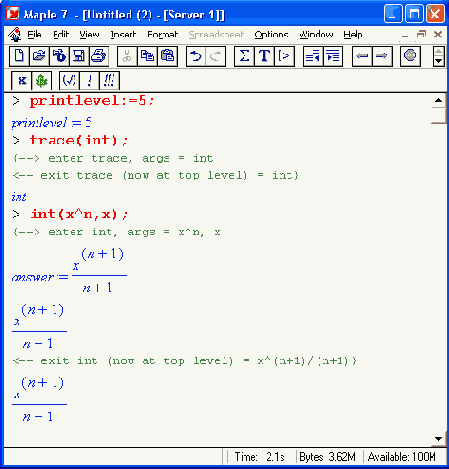Insert Maple input with the Sigma icon
The image size is (449, 469).
tap(244, 56)
